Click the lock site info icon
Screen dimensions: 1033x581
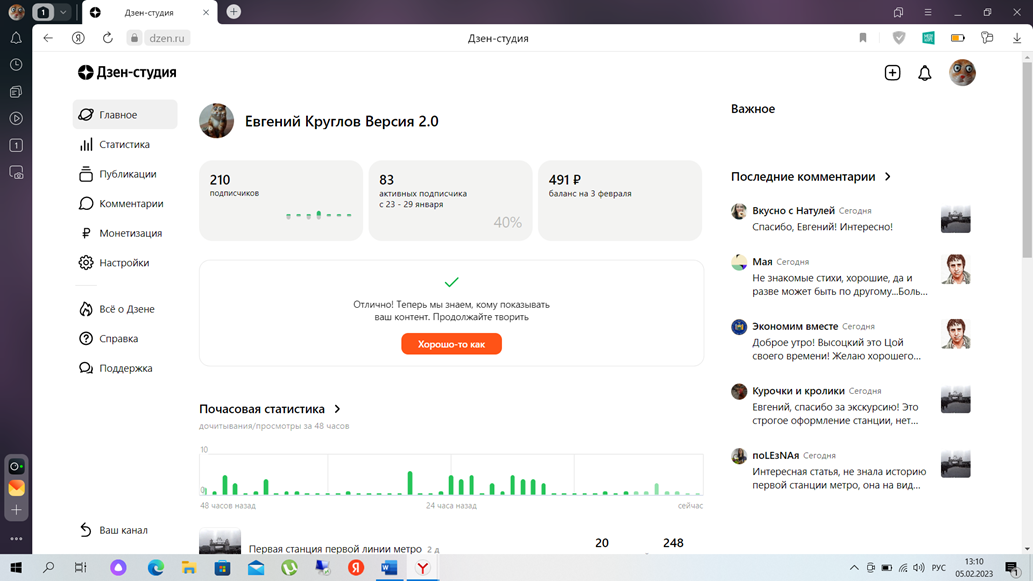pyautogui.click(x=134, y=38)
